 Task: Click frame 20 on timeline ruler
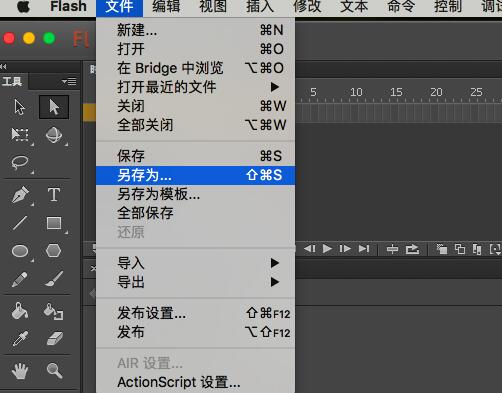click(x=436, y=92)
